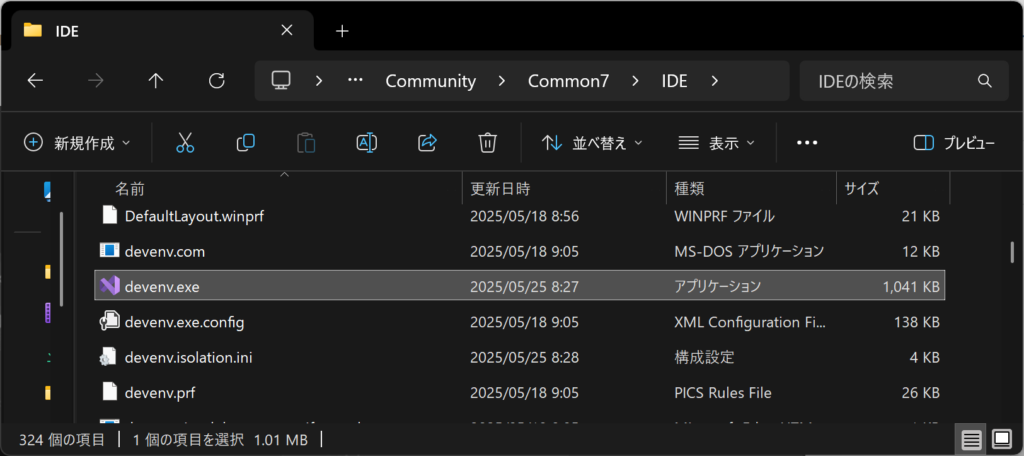The width and height of the screenshot is (1024, 456).
Task: Click type XML Configuration Fi...
Action: pos(750,321)
